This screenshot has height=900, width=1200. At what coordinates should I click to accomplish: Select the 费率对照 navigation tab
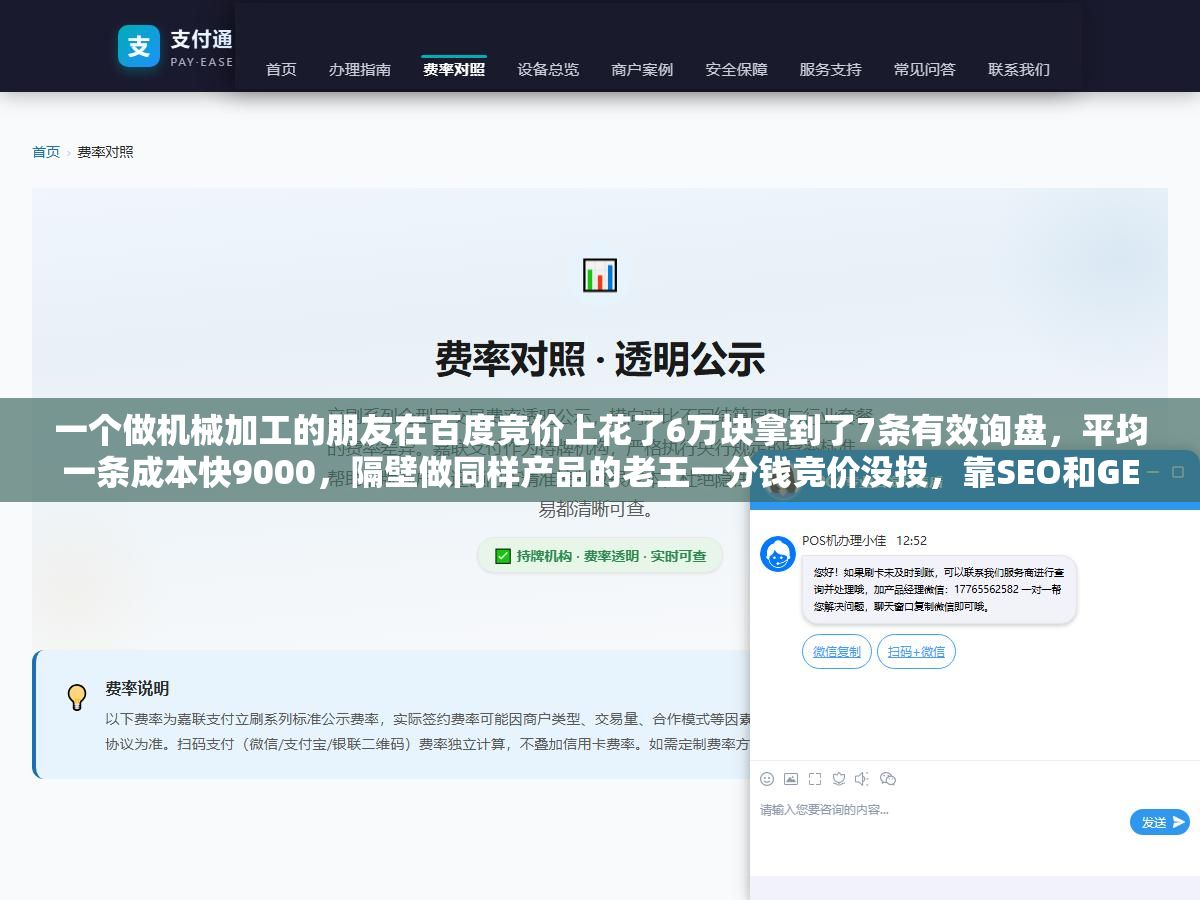point(454,70)
